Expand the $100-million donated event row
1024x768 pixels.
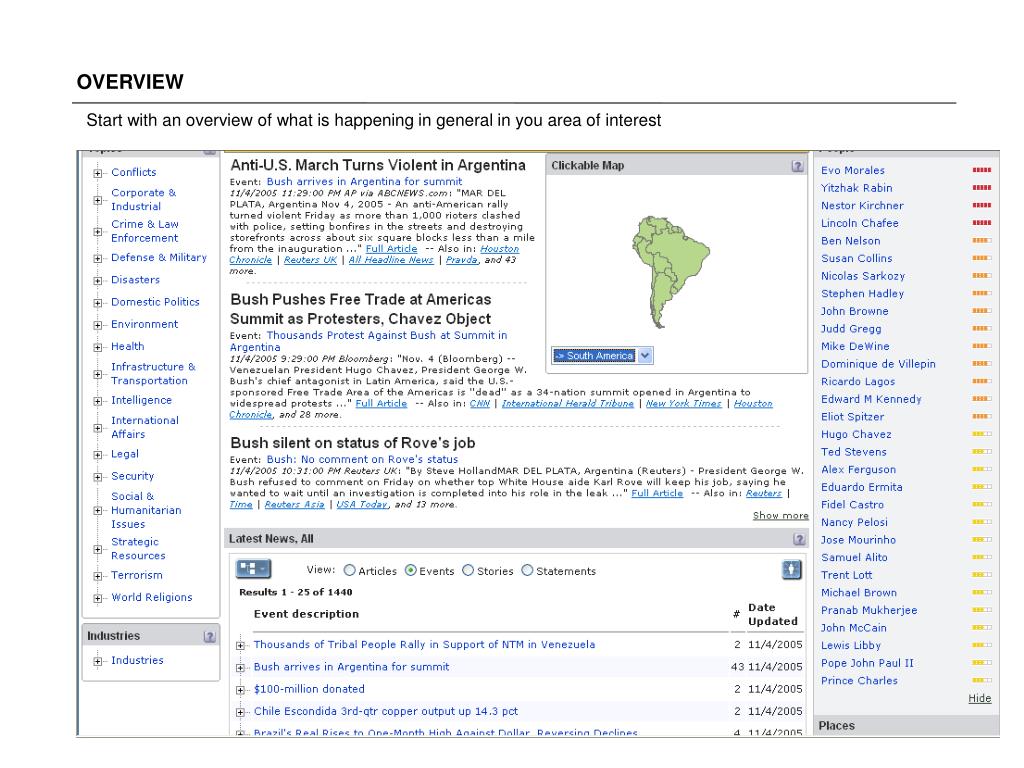[x=240, y=690]
